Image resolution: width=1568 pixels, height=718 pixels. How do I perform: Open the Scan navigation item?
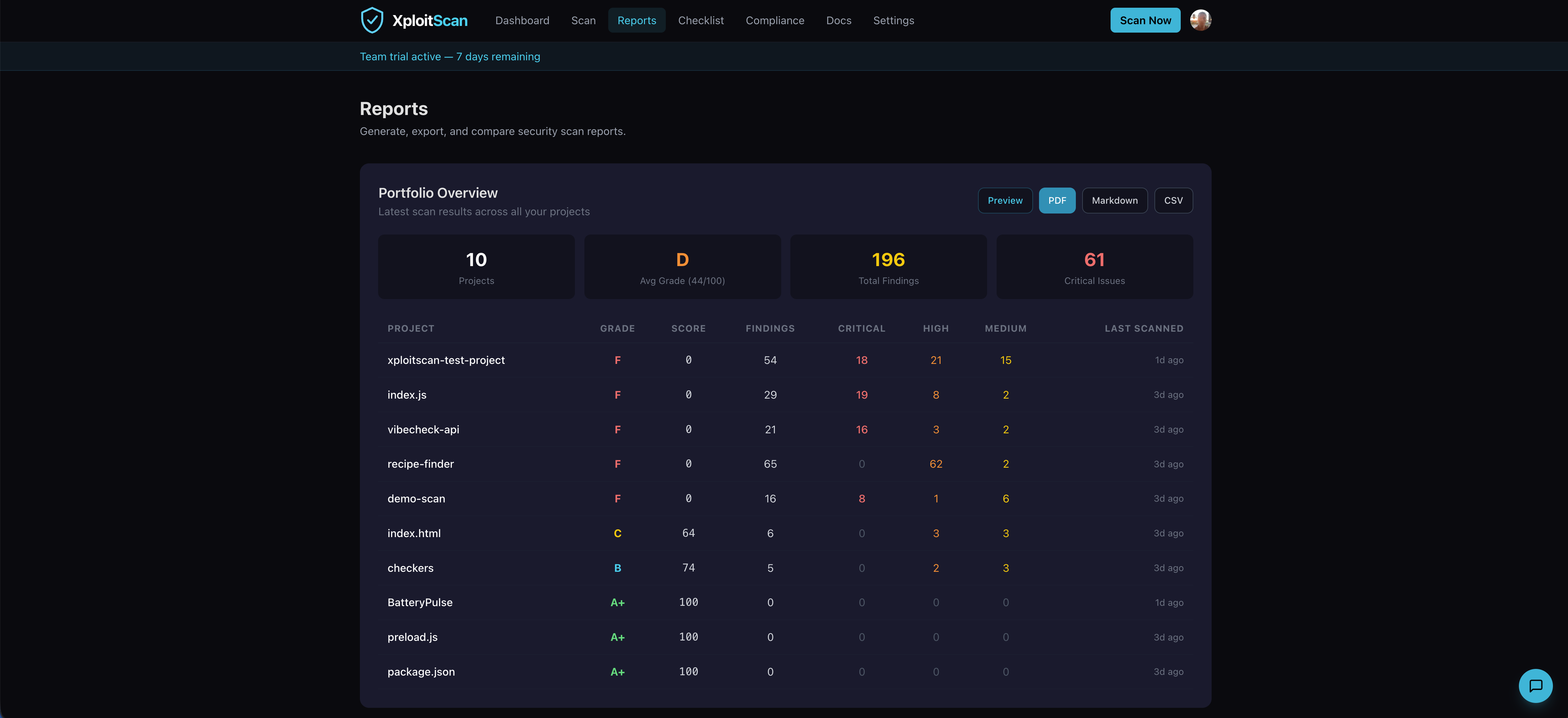pos(583,21)
